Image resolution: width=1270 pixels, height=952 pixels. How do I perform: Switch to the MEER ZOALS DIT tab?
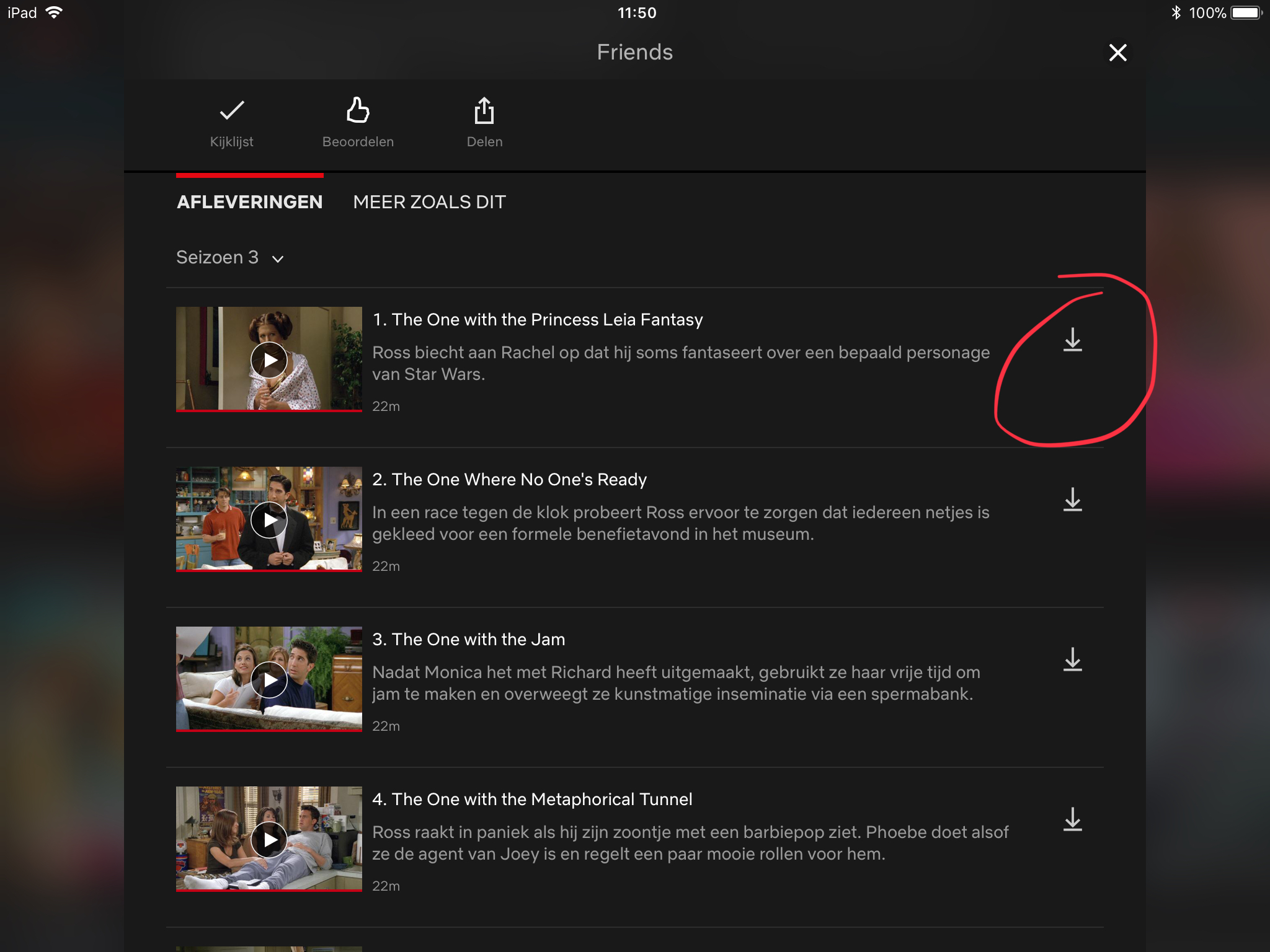click(429, 202)
